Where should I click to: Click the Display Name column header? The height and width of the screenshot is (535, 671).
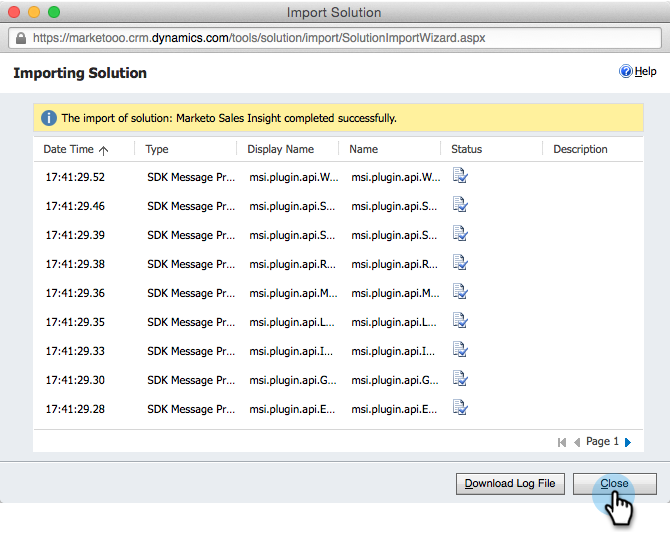[280, 149]
